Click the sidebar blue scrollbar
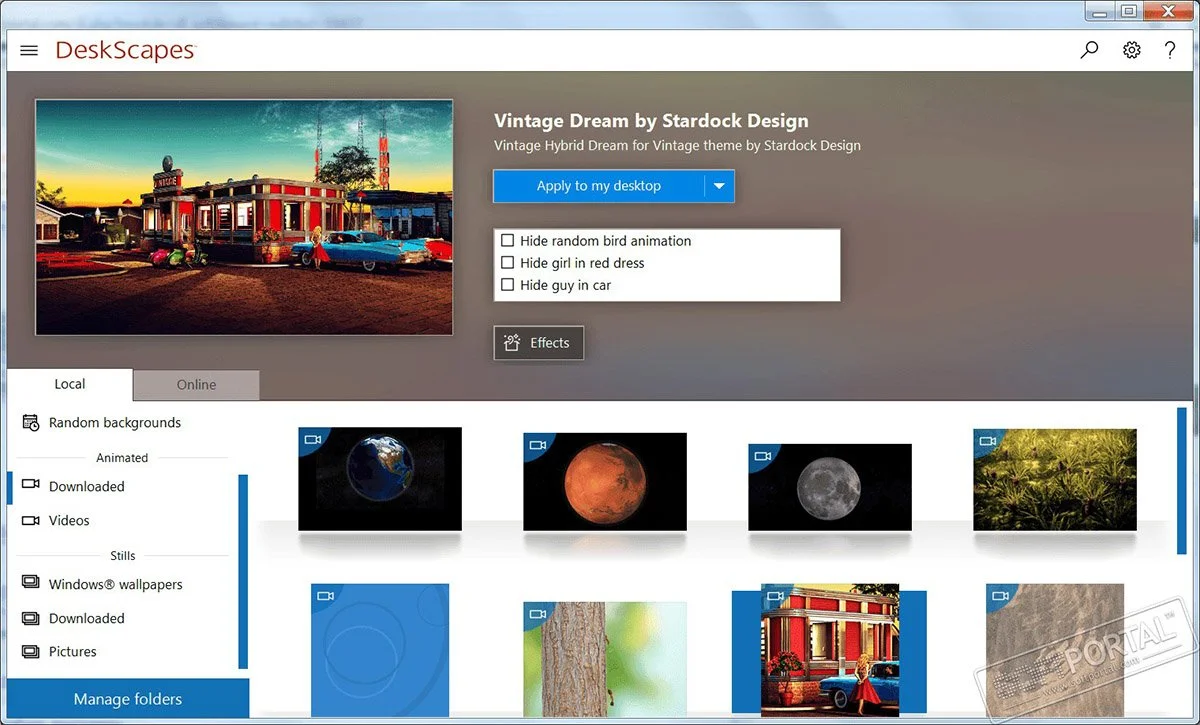Image resolution: width=1200 pixels, height=725 pixels. [x=243, y=571]
